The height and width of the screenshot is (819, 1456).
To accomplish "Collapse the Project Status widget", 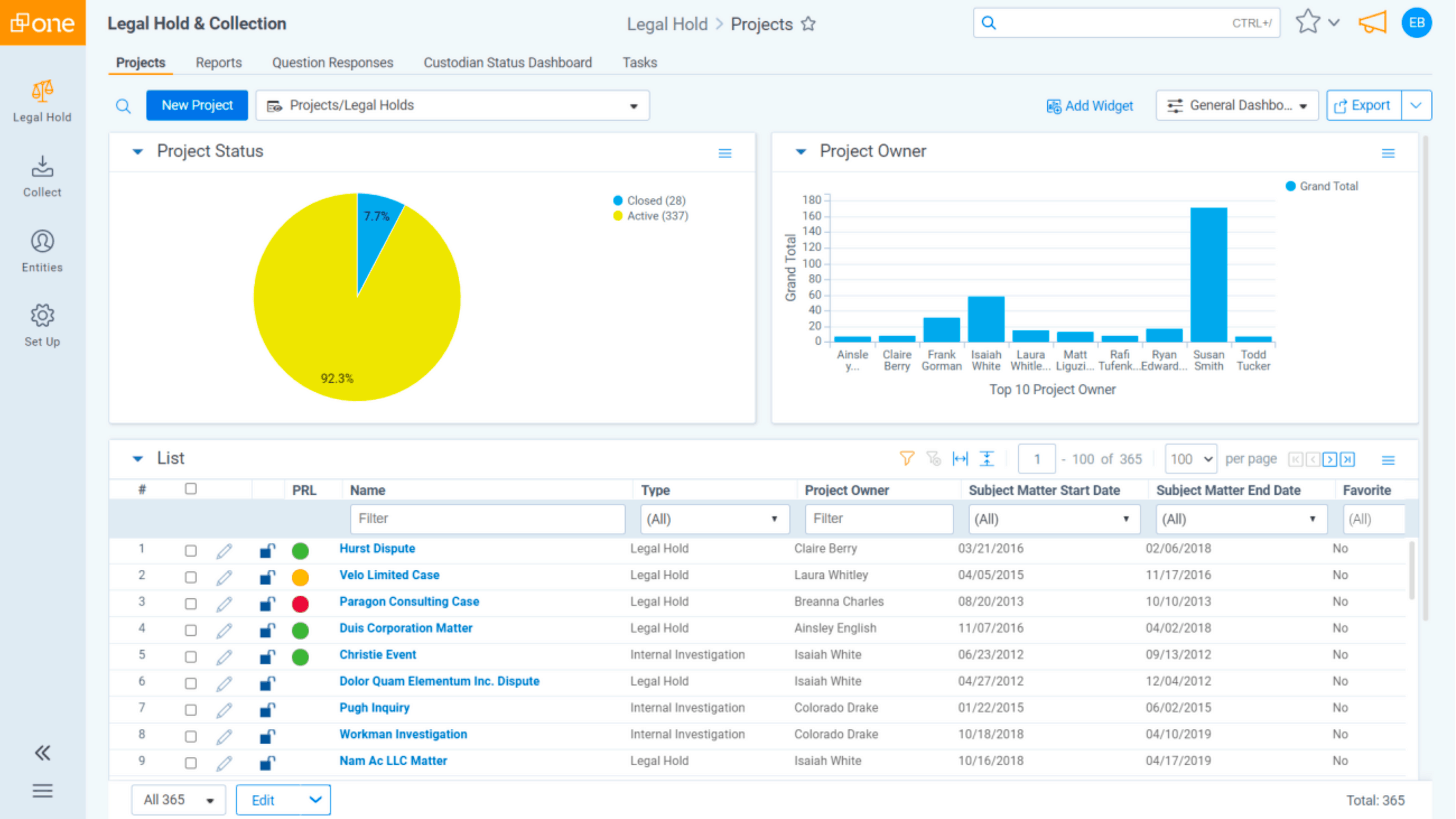I will (137, 151).
